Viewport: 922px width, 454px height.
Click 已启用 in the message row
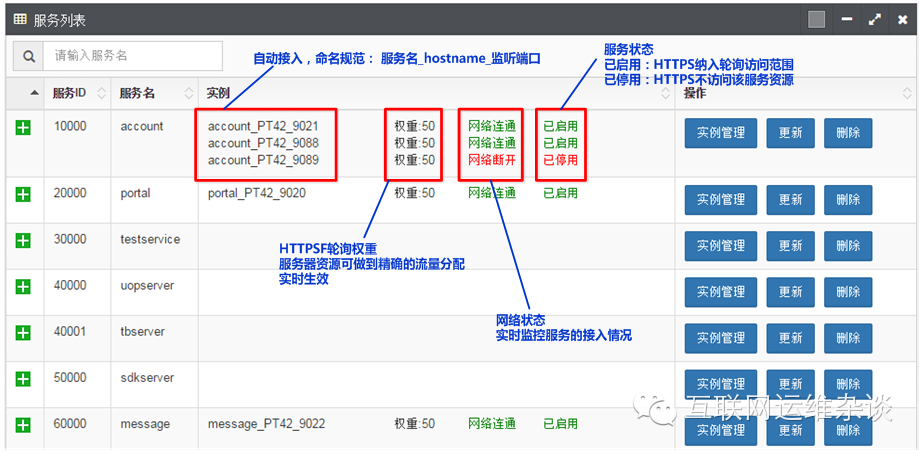pyautogui.click(x=560, y=424)
